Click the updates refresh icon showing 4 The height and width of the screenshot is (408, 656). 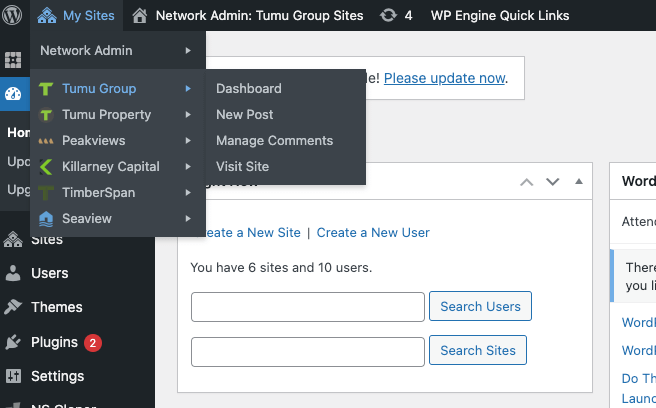tap(388, 15)
